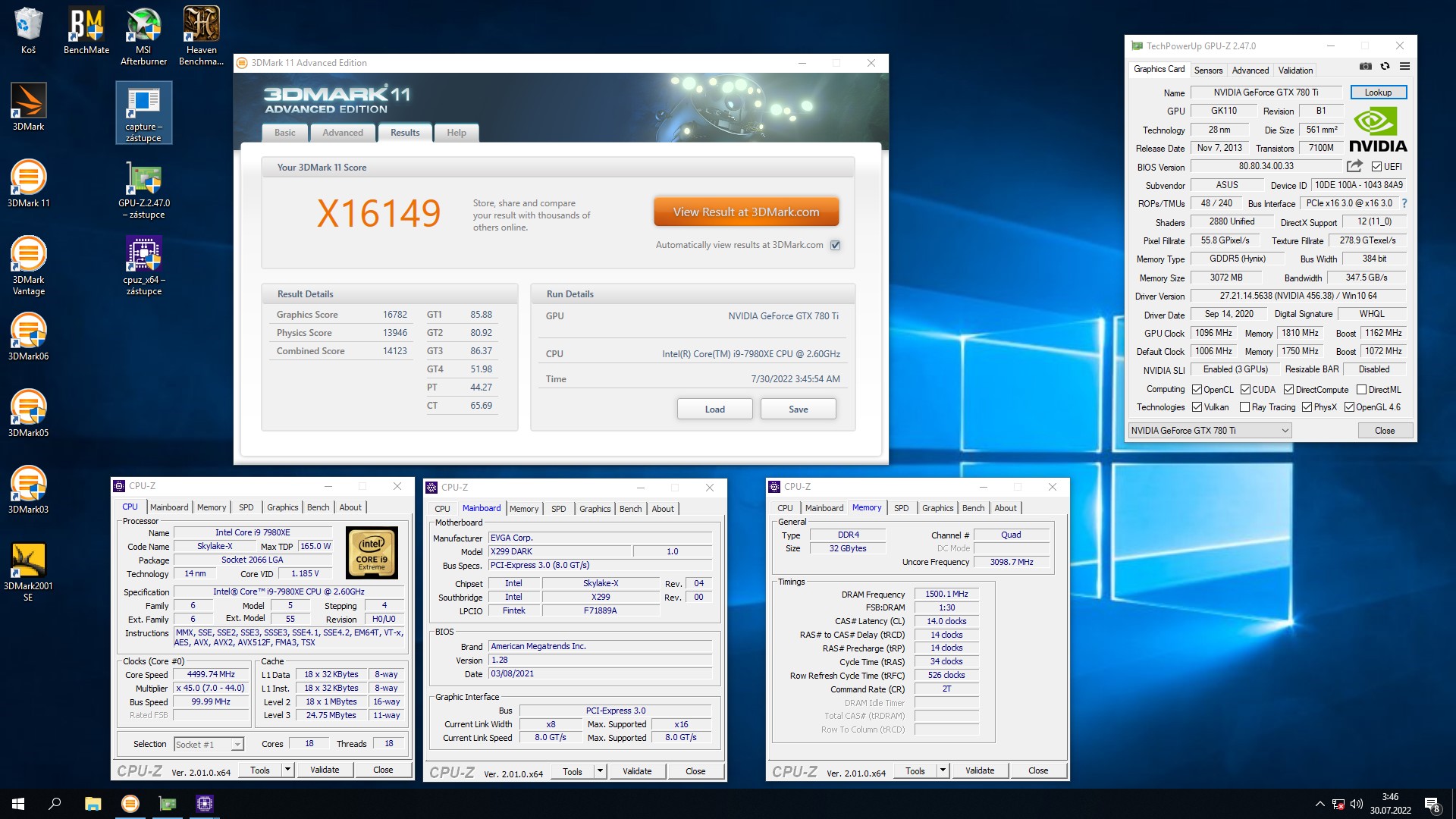Open the GPU-Z hamburger menu icon
The width and height of the screenshot is (1456, 819).
(1404, 67)
